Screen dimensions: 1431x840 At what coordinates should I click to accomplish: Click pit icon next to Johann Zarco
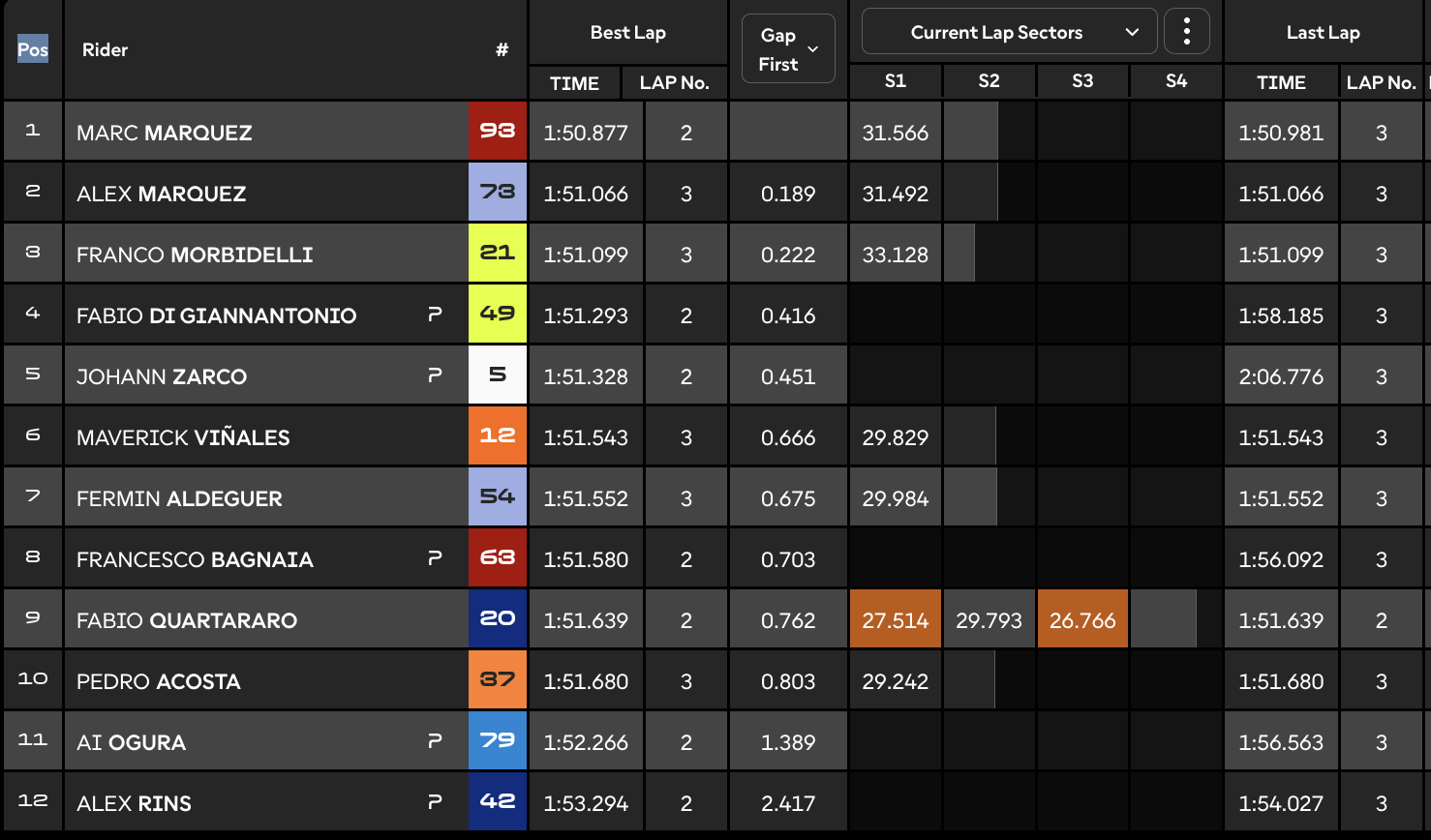coord(435,375)
